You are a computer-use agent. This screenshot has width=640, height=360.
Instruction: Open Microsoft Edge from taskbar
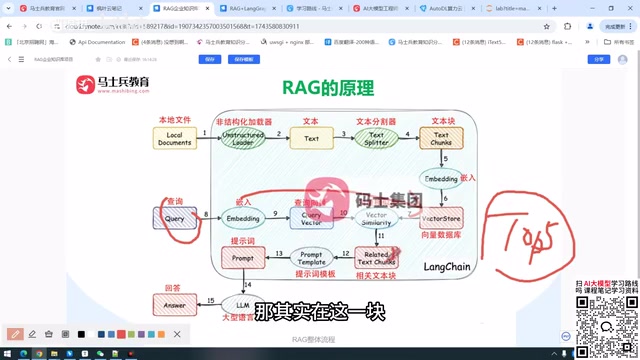pyautogui.click(x=23, y=353)
